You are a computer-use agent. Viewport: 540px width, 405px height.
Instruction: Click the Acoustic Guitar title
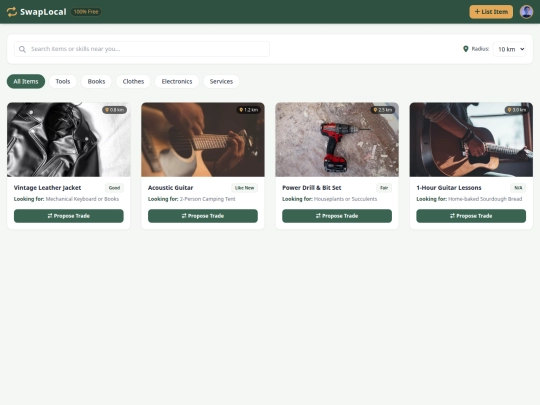pos(170,188)
